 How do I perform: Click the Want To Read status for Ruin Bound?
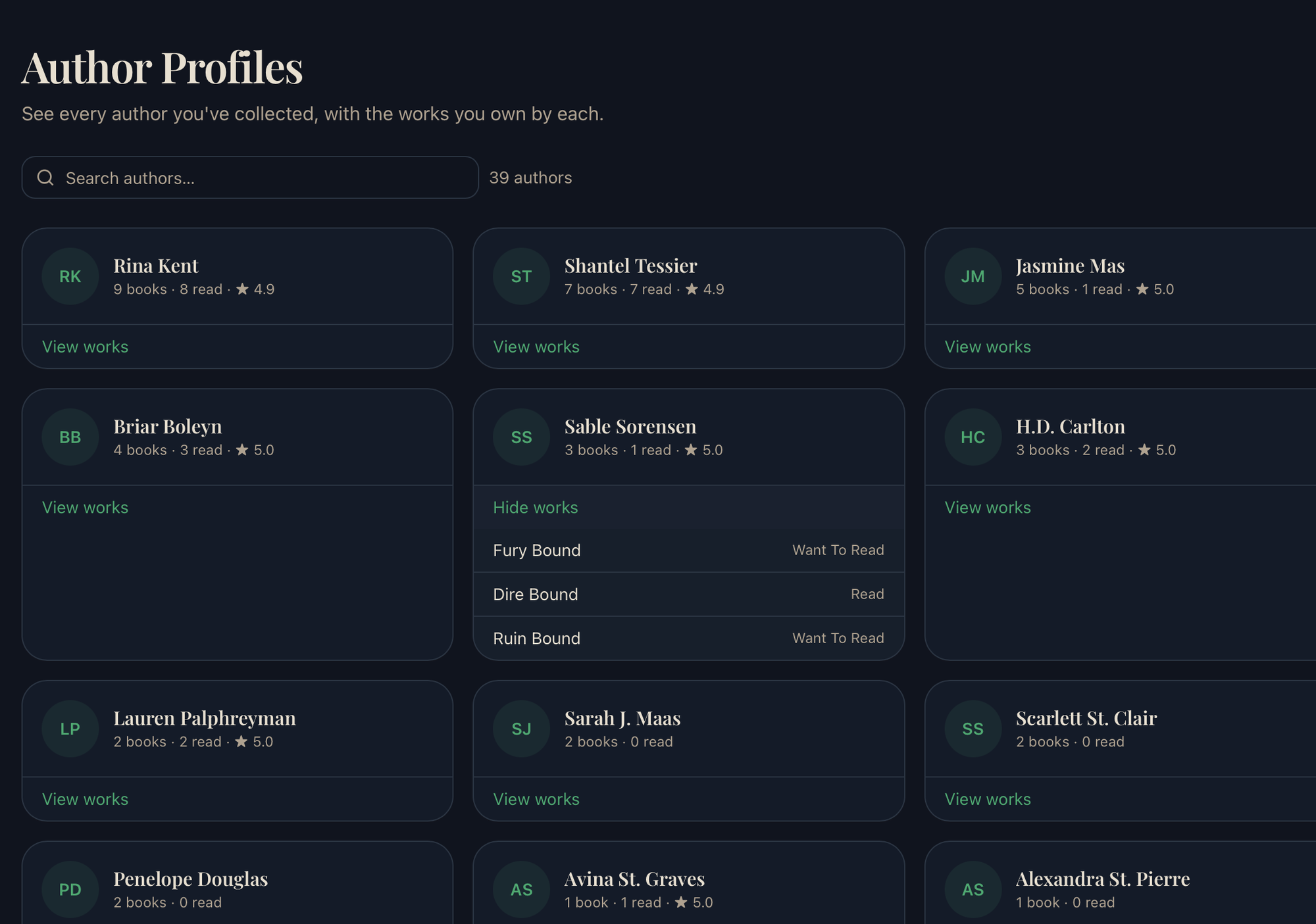[x=838, y=638]
